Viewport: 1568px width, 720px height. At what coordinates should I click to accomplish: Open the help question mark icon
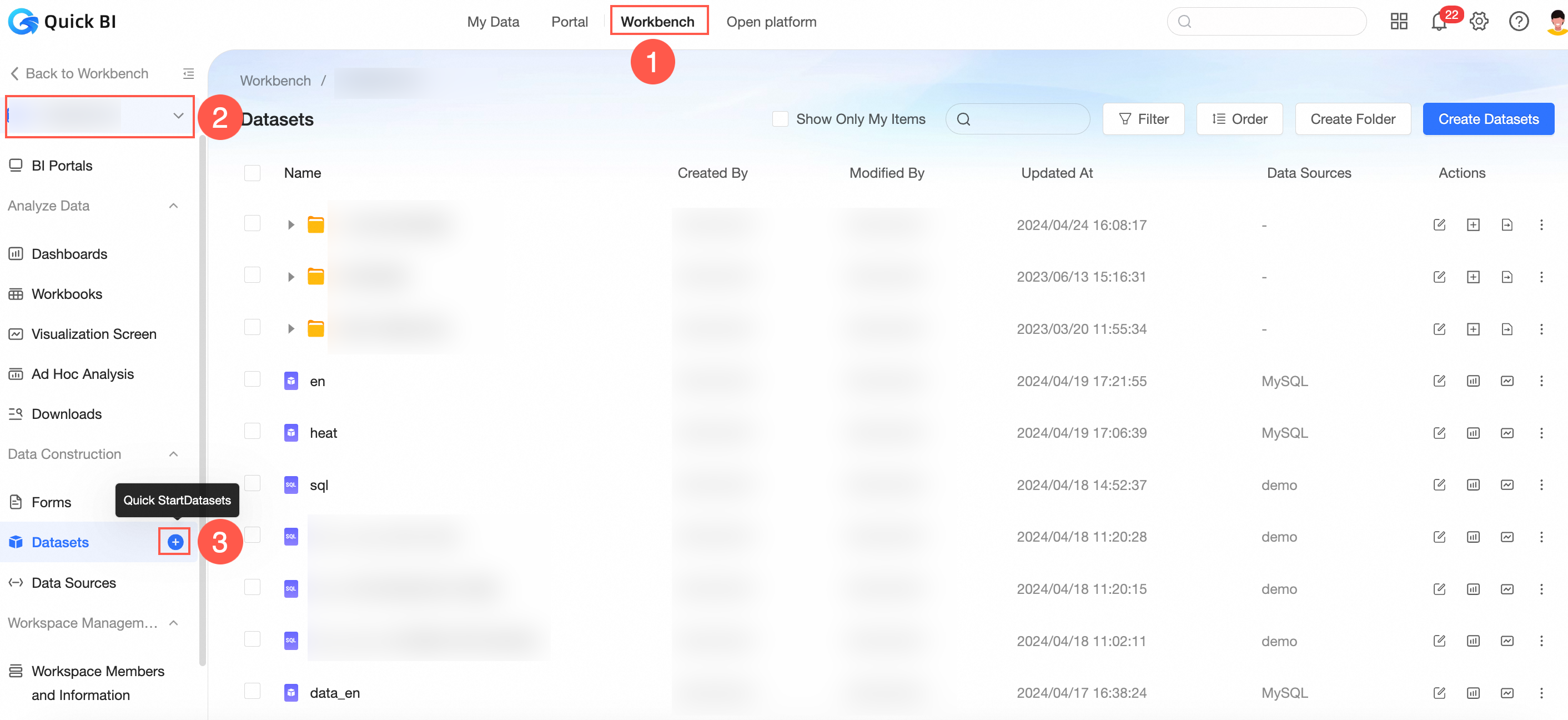pos(1519,22)
